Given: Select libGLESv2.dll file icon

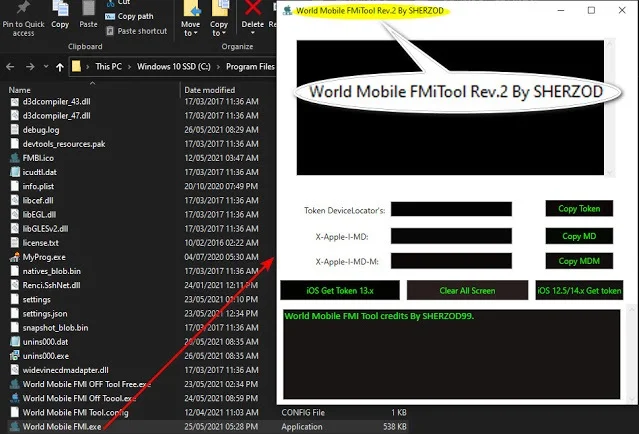Looking at the screenshot, I should coord(15,229).
